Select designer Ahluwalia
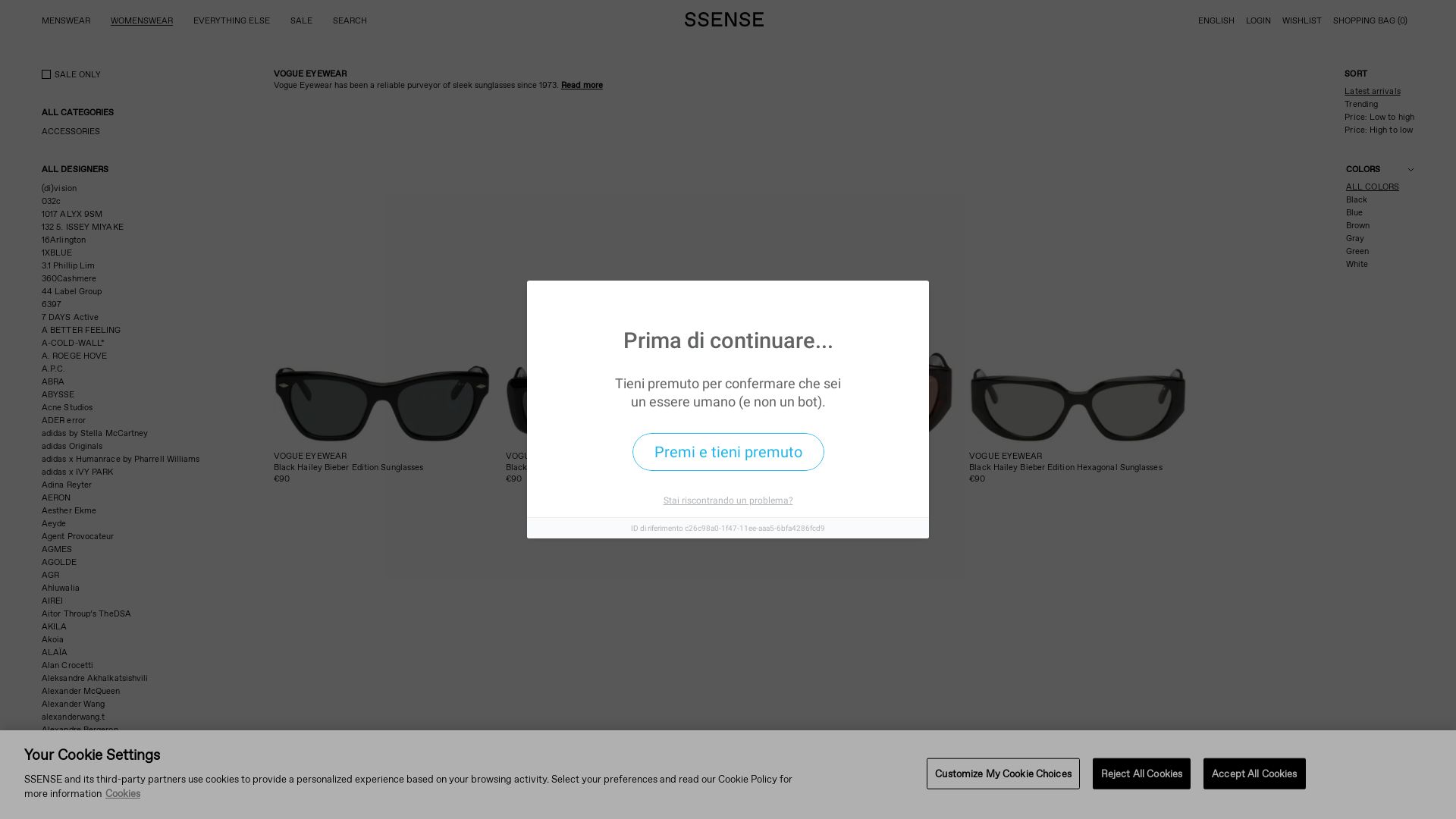 coord(61,588)
